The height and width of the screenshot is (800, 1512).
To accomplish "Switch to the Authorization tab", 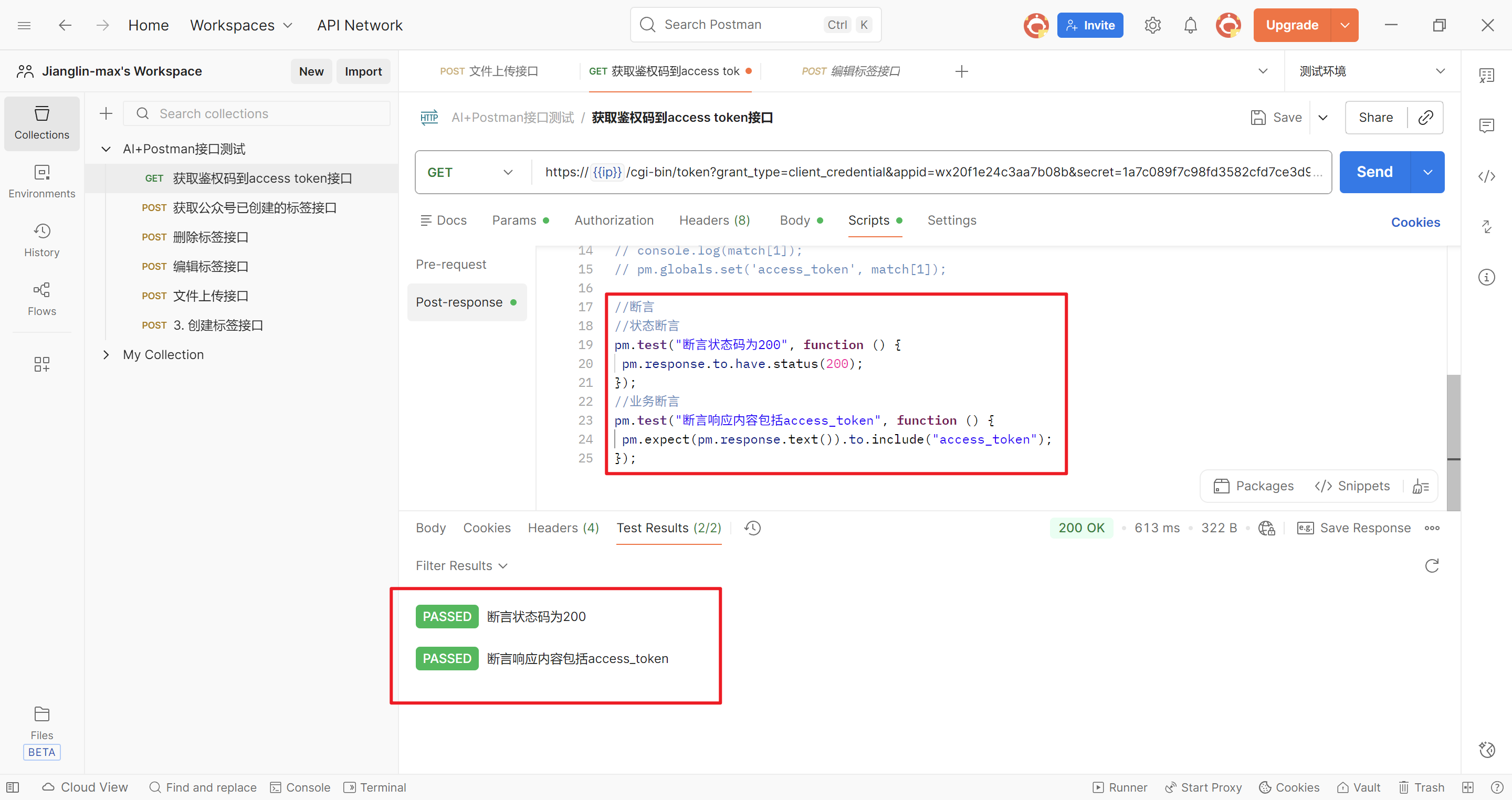I will (614, 220).
